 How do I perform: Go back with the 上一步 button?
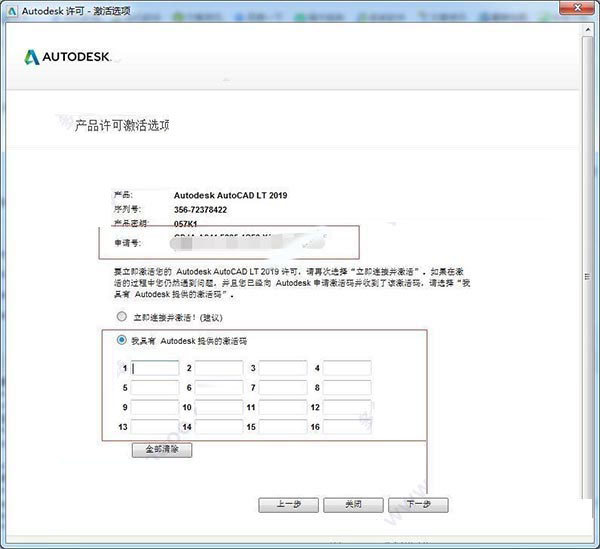click(x=289, y=505)
